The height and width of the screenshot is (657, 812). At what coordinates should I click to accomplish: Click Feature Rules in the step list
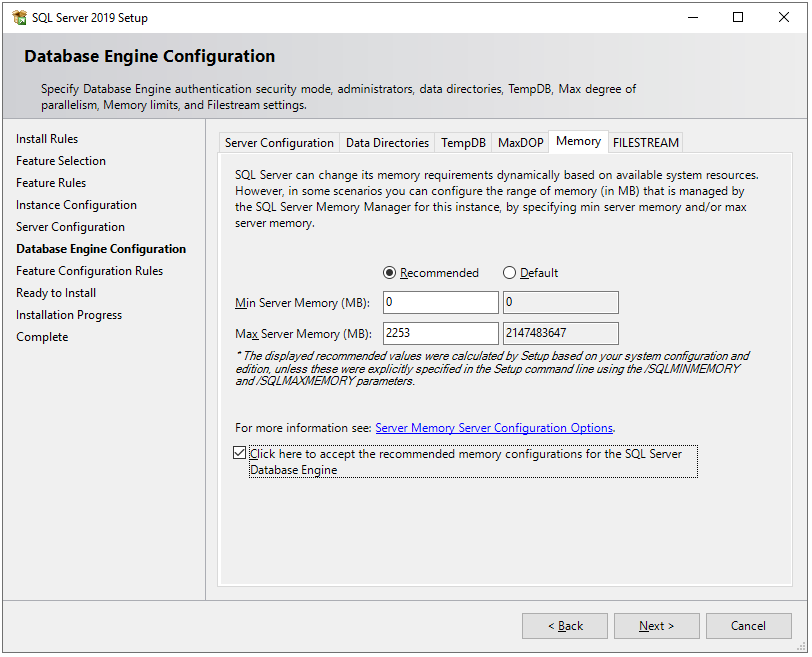pyautogui.click(x=51, y=183)
